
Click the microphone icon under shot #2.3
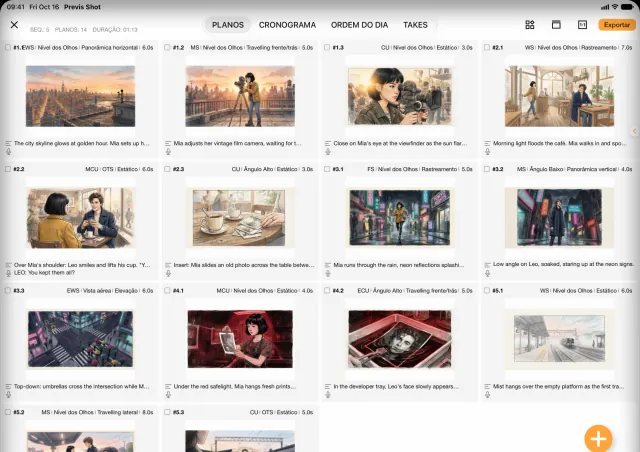(x=168, y=273)
